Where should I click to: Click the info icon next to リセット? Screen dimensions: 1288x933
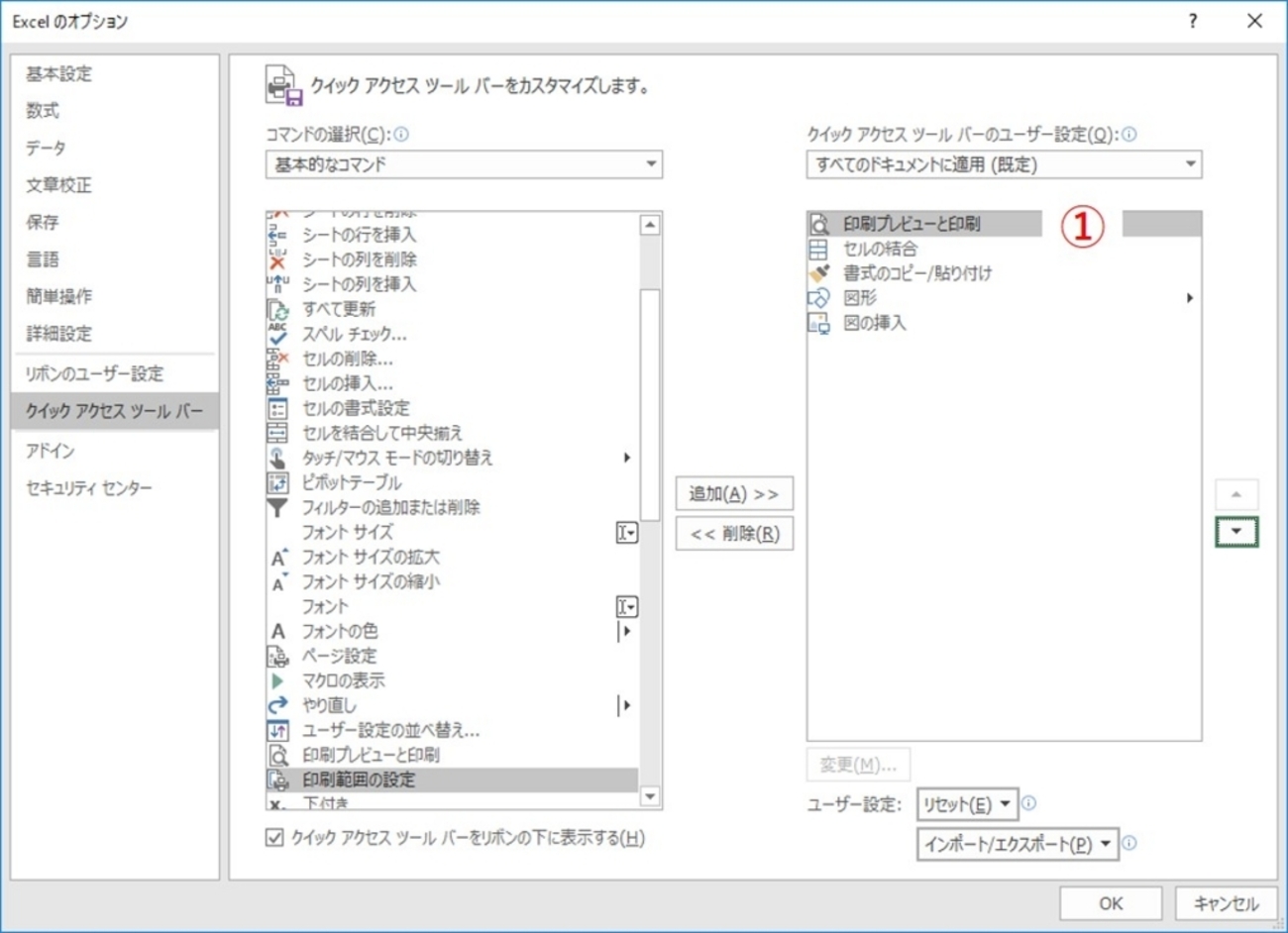(x=1028, y=803)
